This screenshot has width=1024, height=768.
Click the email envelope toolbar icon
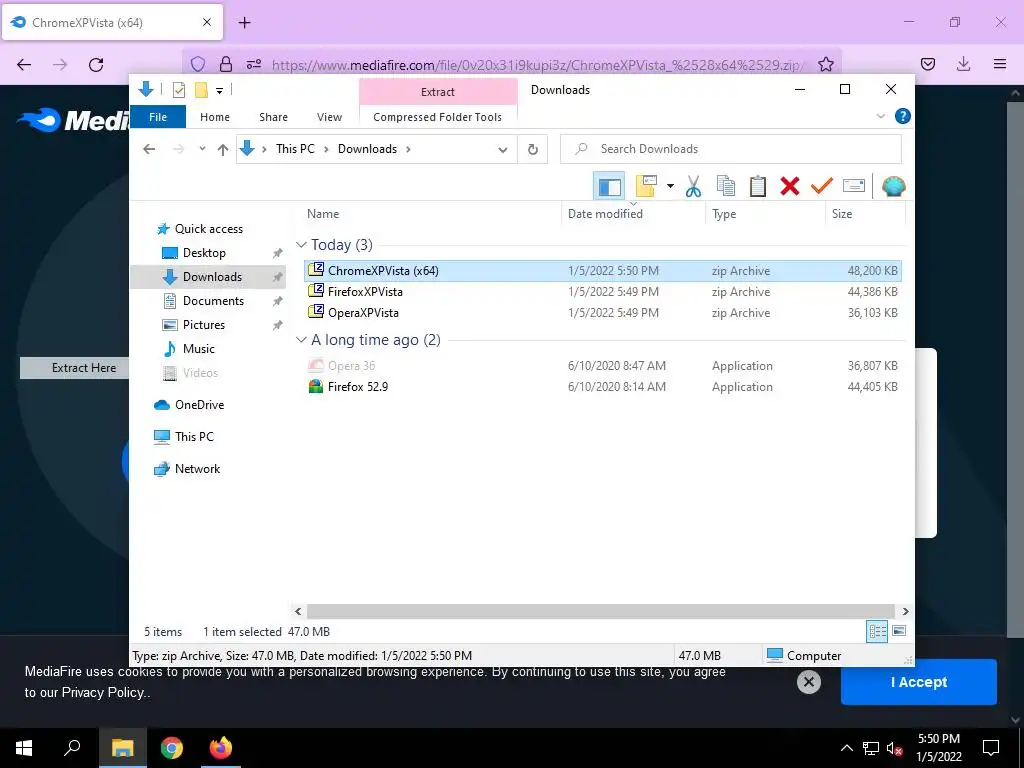click(x=854, y=187)
